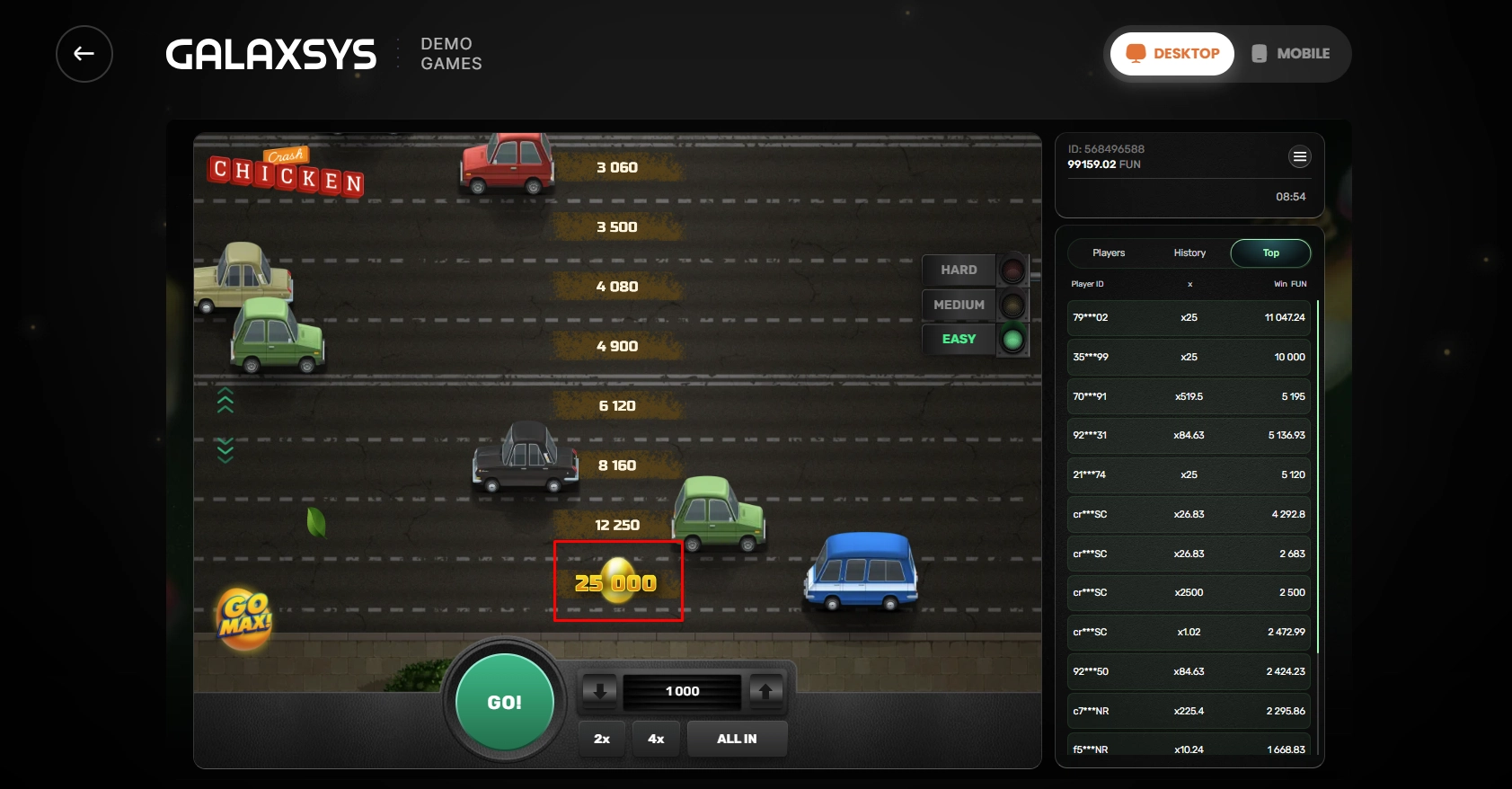
Task: Select the MEDIUM difficulty level
Action: coord(959,305)
